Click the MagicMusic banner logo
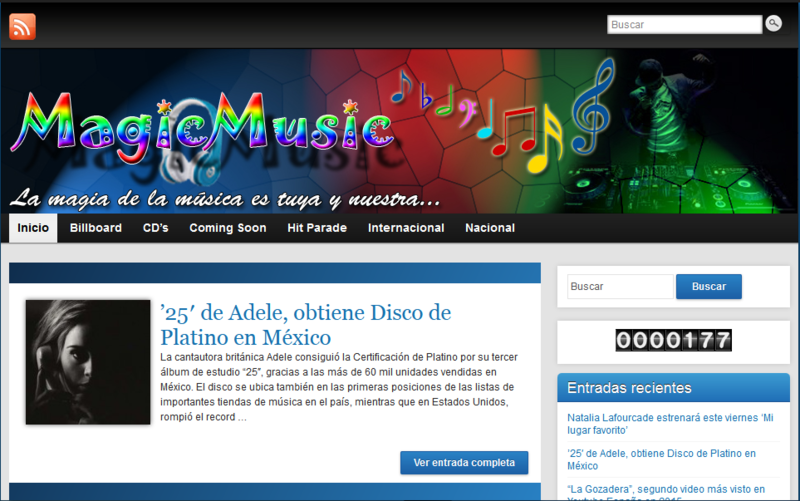Viewport: 800px width, 501px height. pos(202,128)
